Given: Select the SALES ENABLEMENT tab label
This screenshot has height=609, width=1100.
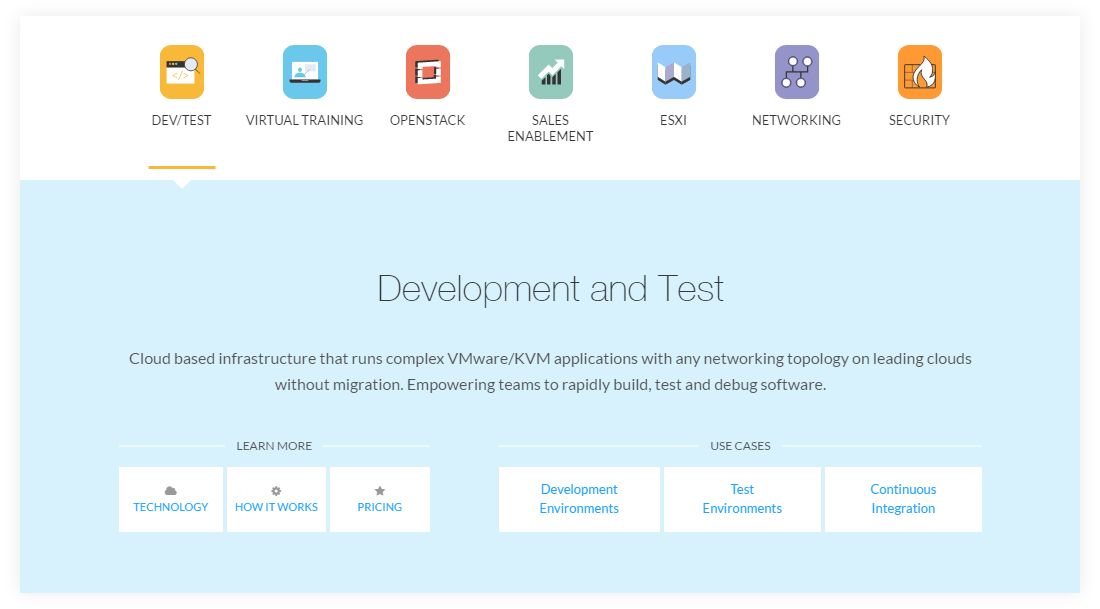Looking at the screenshot, I should click(550, 128).
